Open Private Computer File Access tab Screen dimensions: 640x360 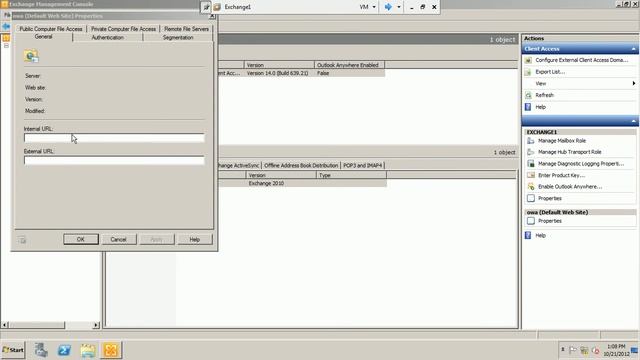tap(124, 29)
